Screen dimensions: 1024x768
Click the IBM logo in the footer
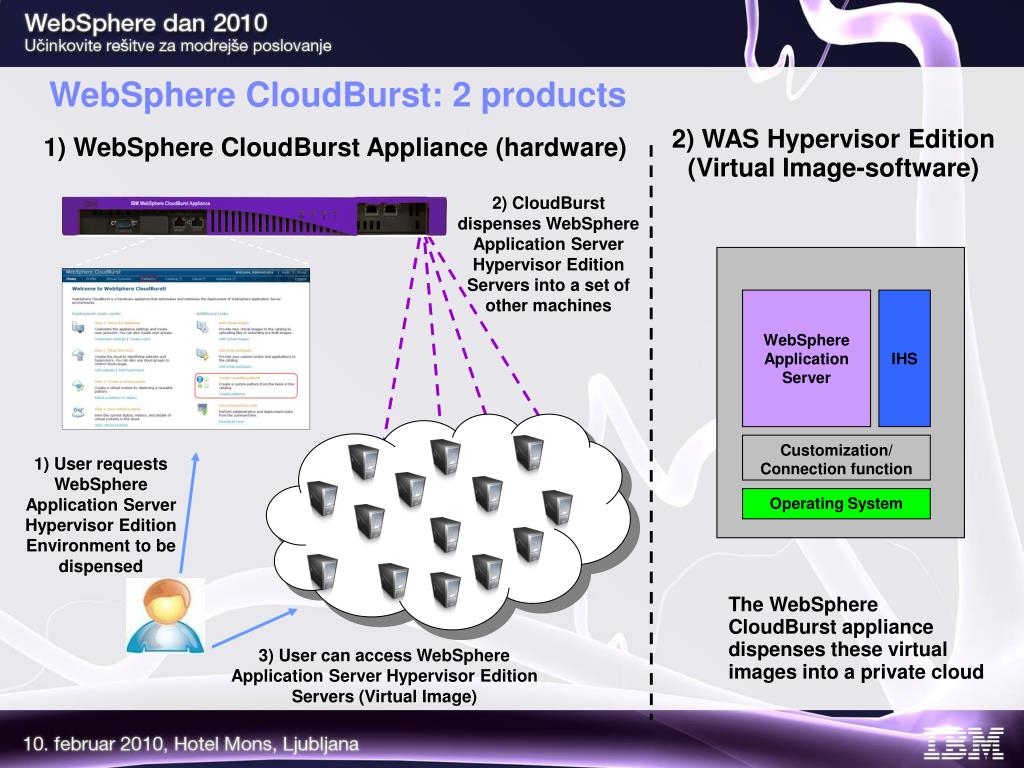(964, 744)
